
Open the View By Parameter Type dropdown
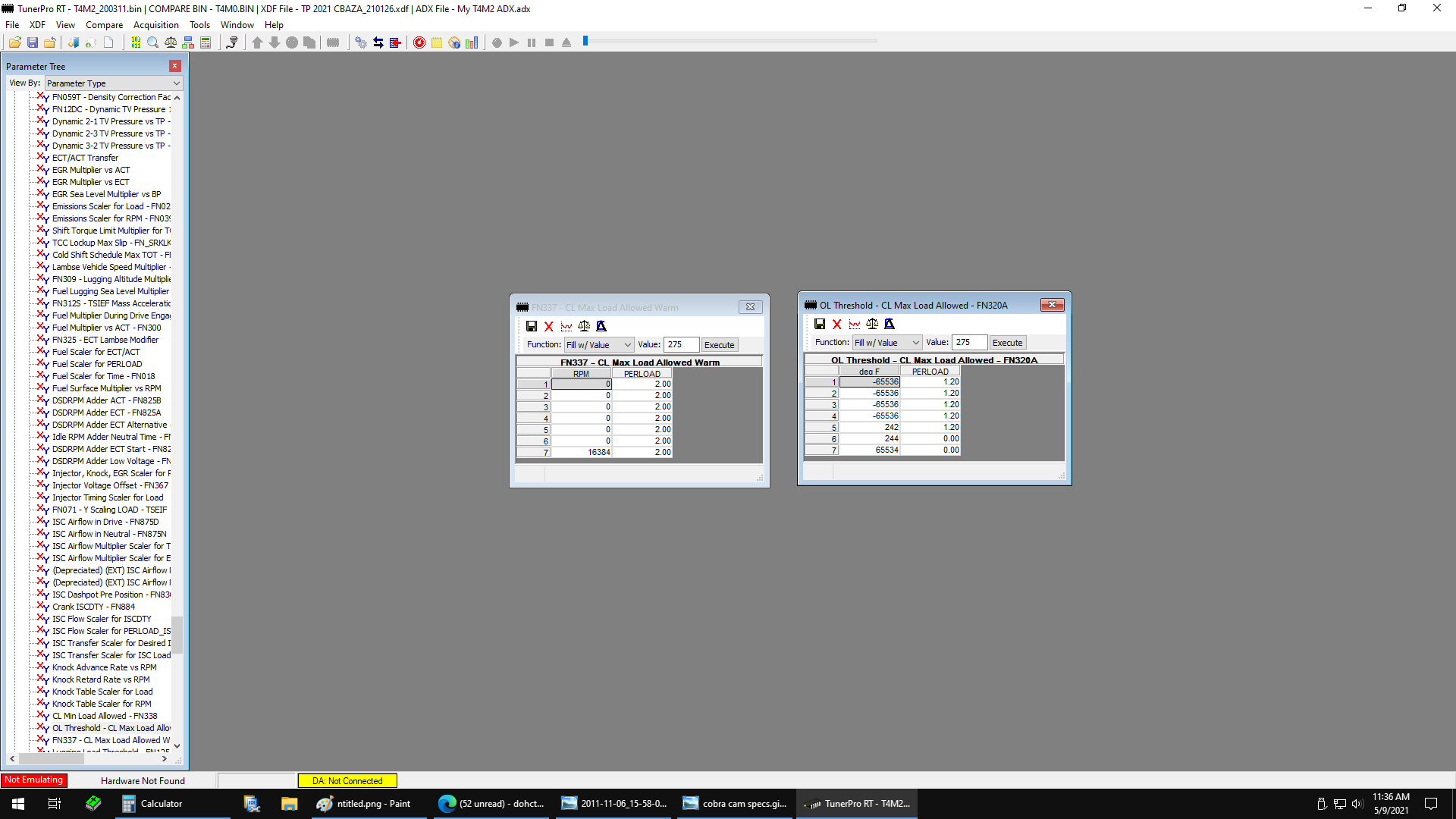tap(114, 83)
